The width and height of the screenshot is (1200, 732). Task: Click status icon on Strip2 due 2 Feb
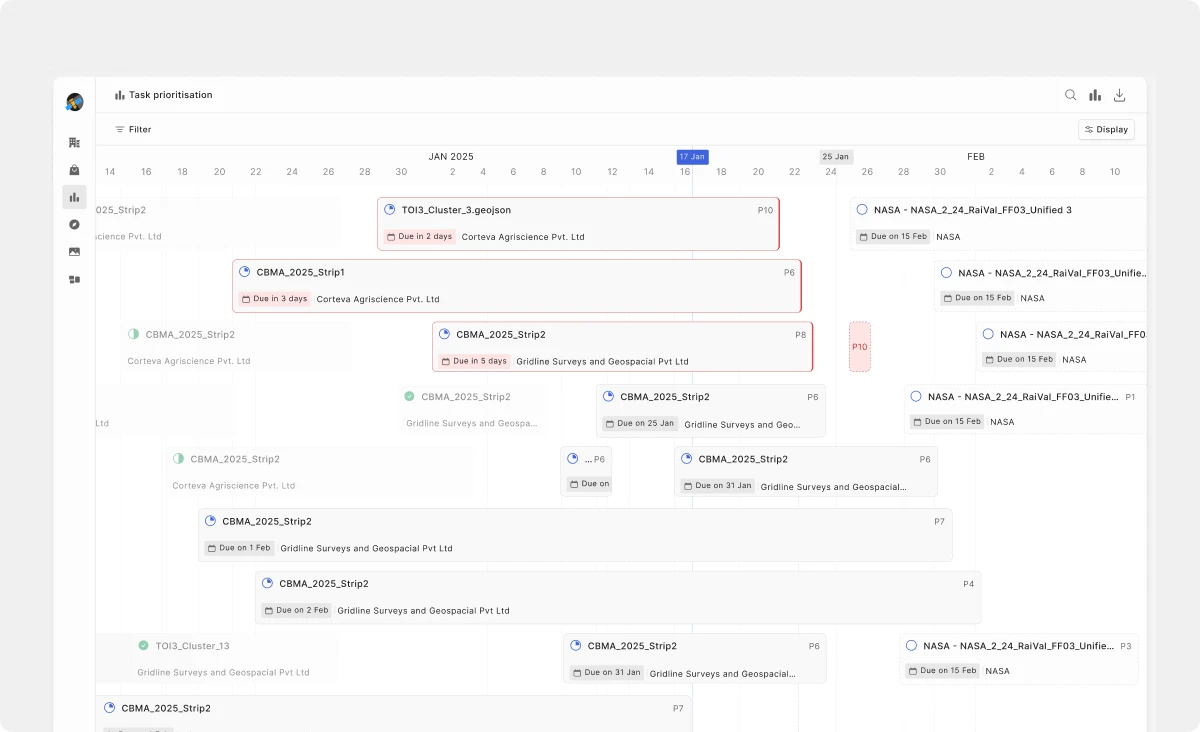coord(268,583)
